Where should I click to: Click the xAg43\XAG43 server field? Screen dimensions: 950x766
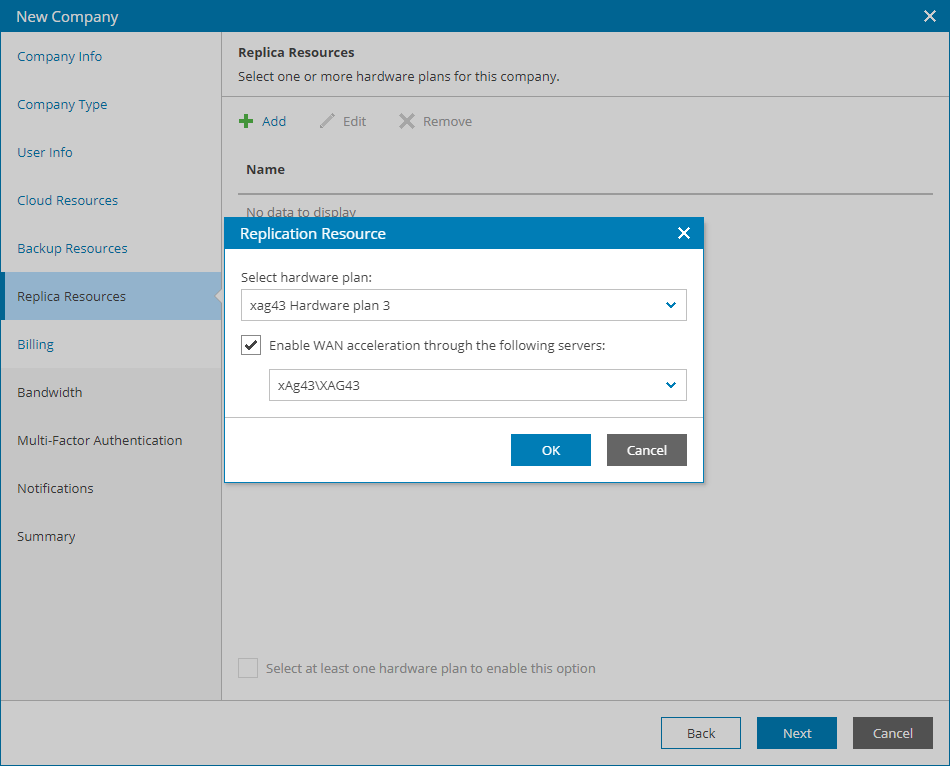pyautogui.click(x=477, y=385)
